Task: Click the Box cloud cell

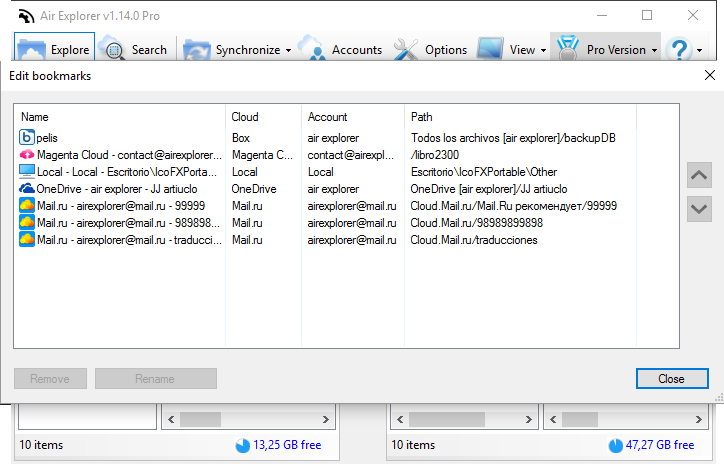Action: coord(241,138)
